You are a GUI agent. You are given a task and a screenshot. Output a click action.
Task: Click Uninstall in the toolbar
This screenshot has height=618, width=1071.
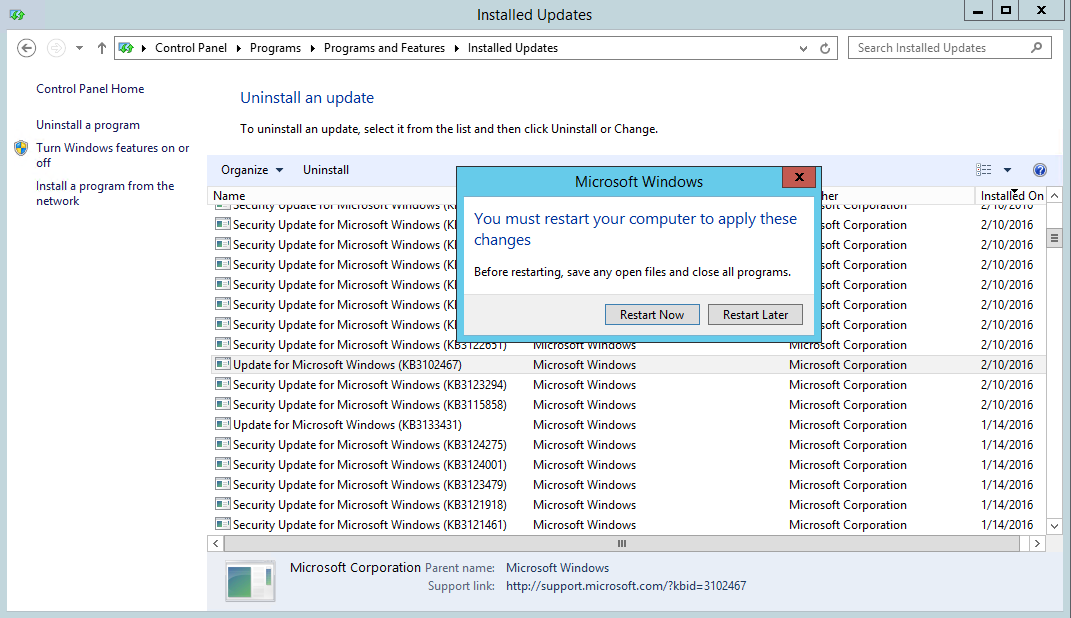(326, 170)
